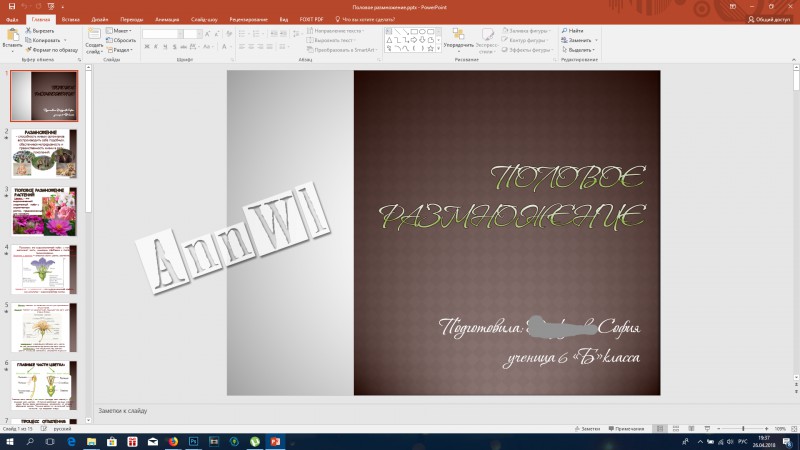
Task: Pick the triangle shape in gallery
Action: pyautogui.click(x=389, y=40)
